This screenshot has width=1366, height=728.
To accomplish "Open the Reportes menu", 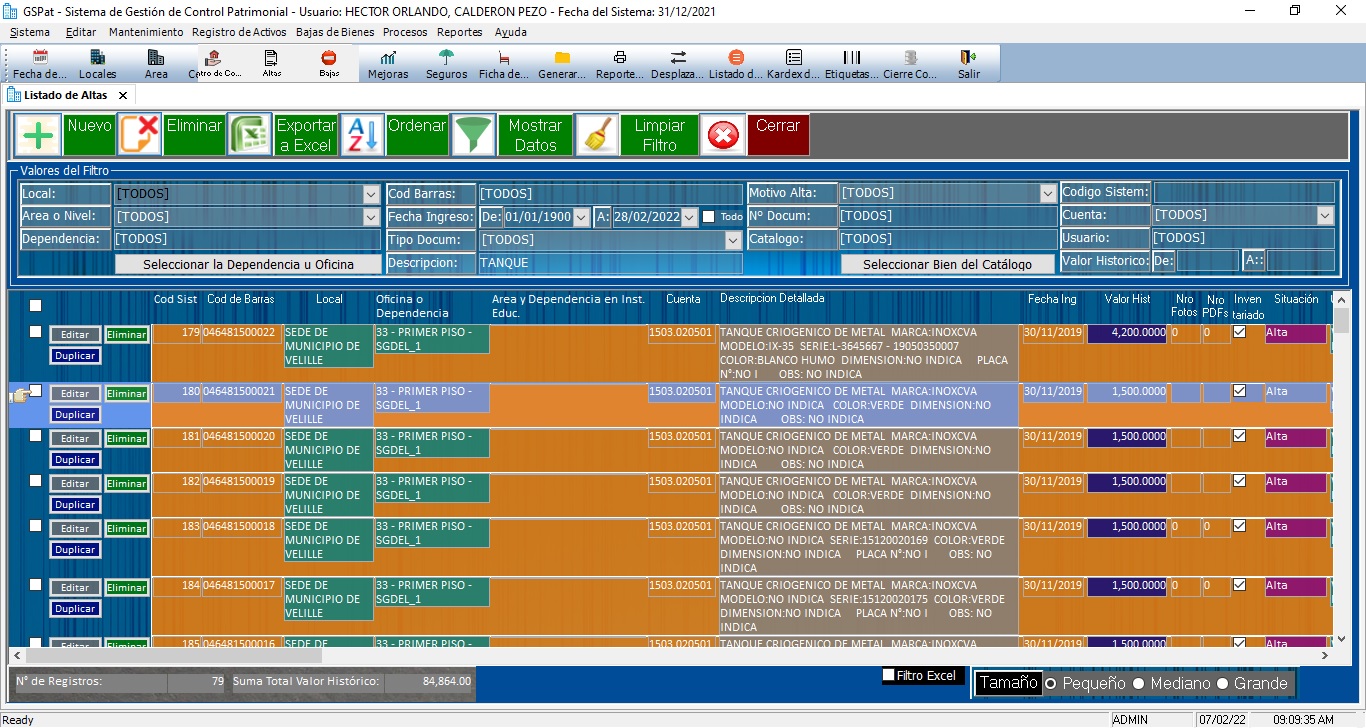I will pos(460,32).
